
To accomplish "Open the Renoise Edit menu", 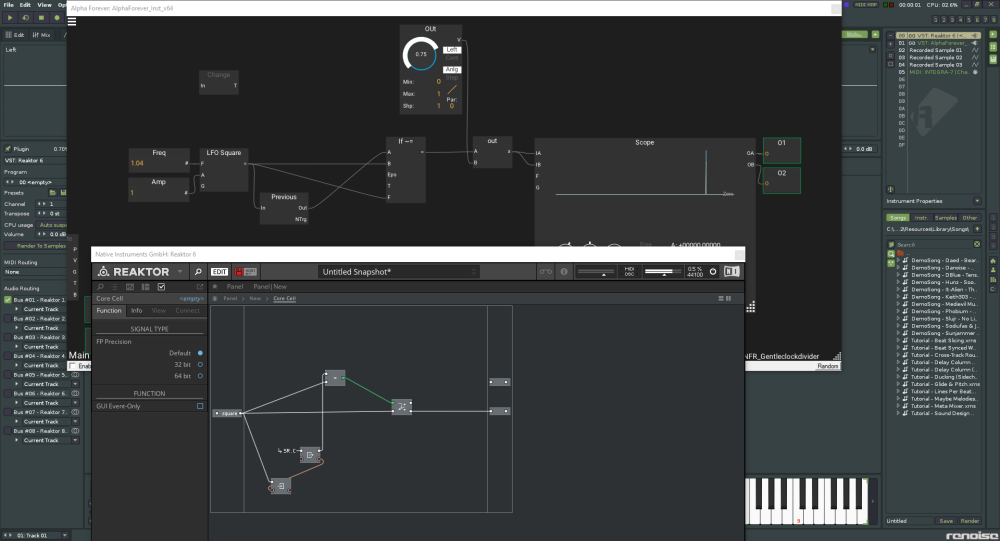I will pyautogui.click(x=25, y=4).
